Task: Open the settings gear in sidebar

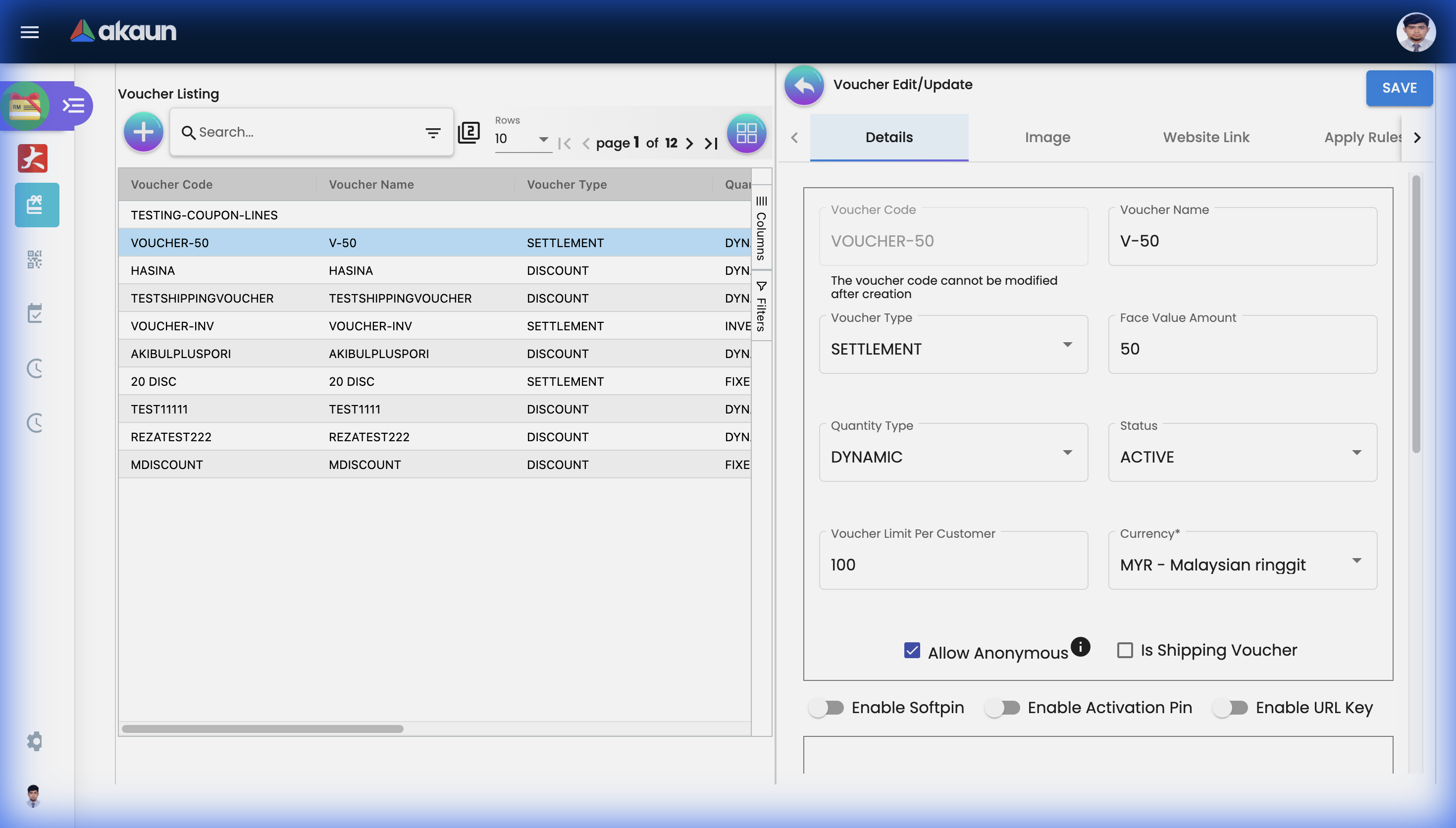Action: pos(35,741)
